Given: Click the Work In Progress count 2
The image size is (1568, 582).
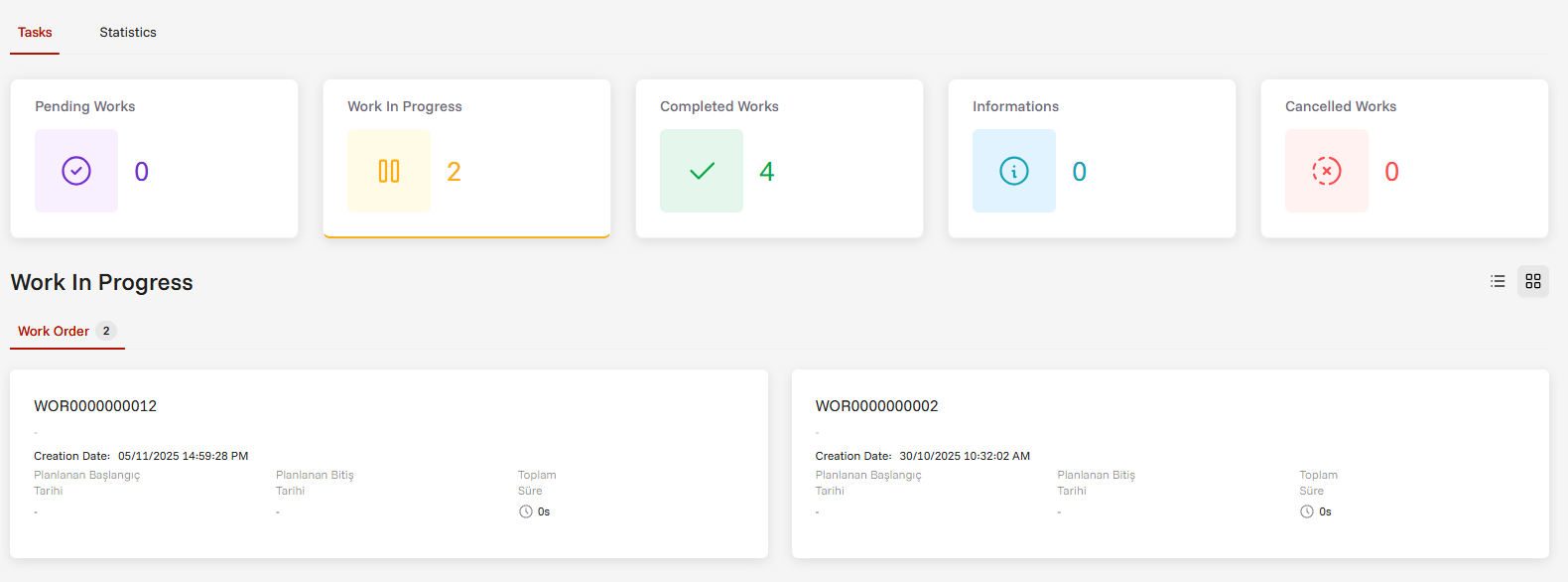Looking at the screenshot, I should 454,172.
